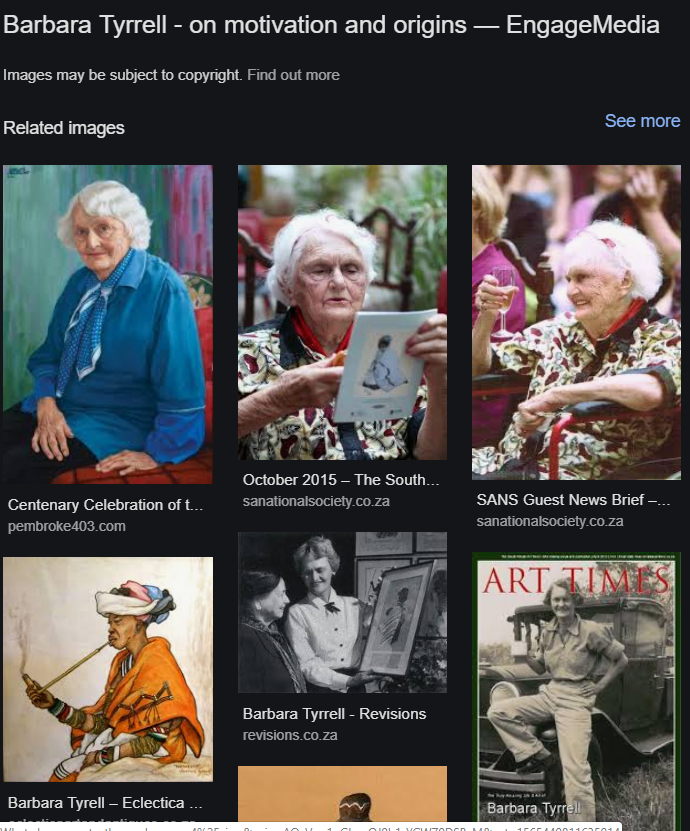The height and width of the screenshot is (831, 690).
Task: Open the photo of woman holding a wine glass
Action: point(576,322)
